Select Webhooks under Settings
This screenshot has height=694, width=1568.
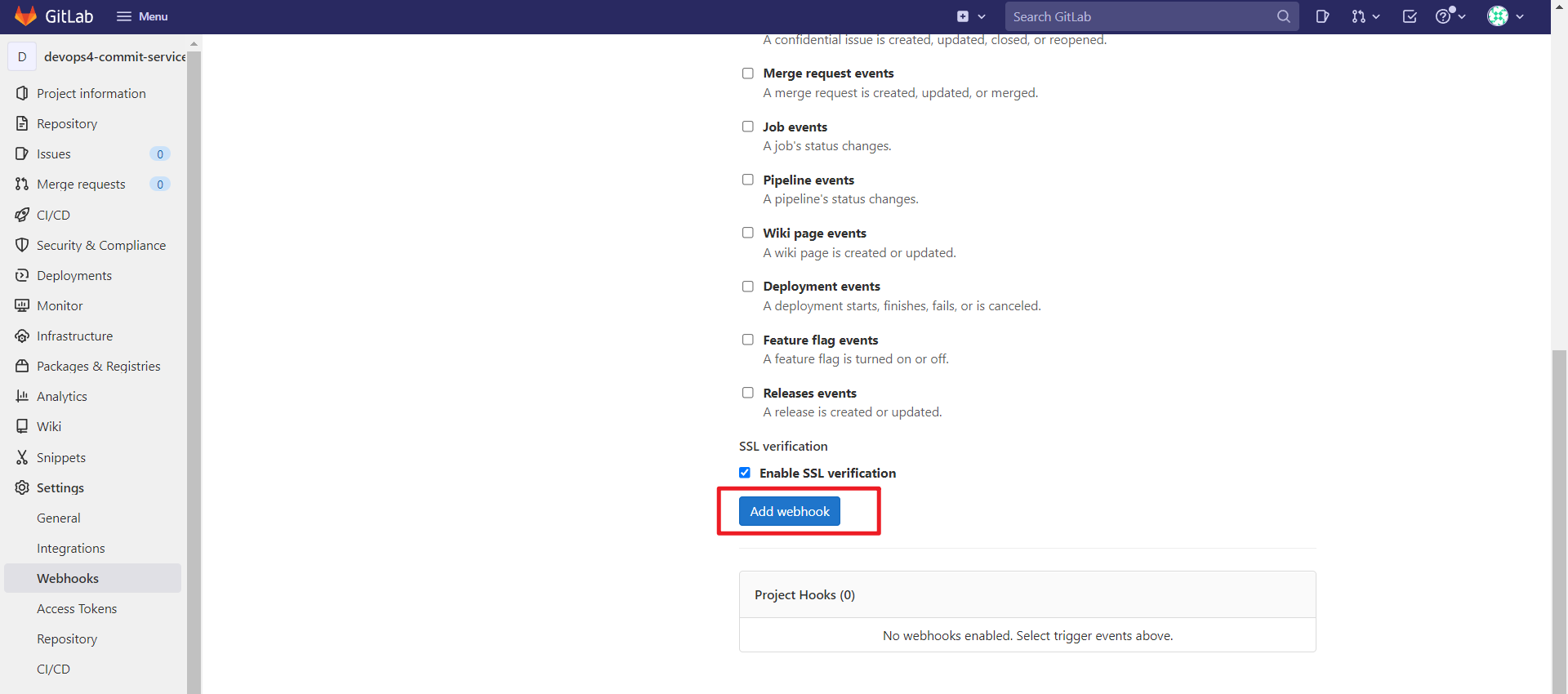[x=92, y=578]
